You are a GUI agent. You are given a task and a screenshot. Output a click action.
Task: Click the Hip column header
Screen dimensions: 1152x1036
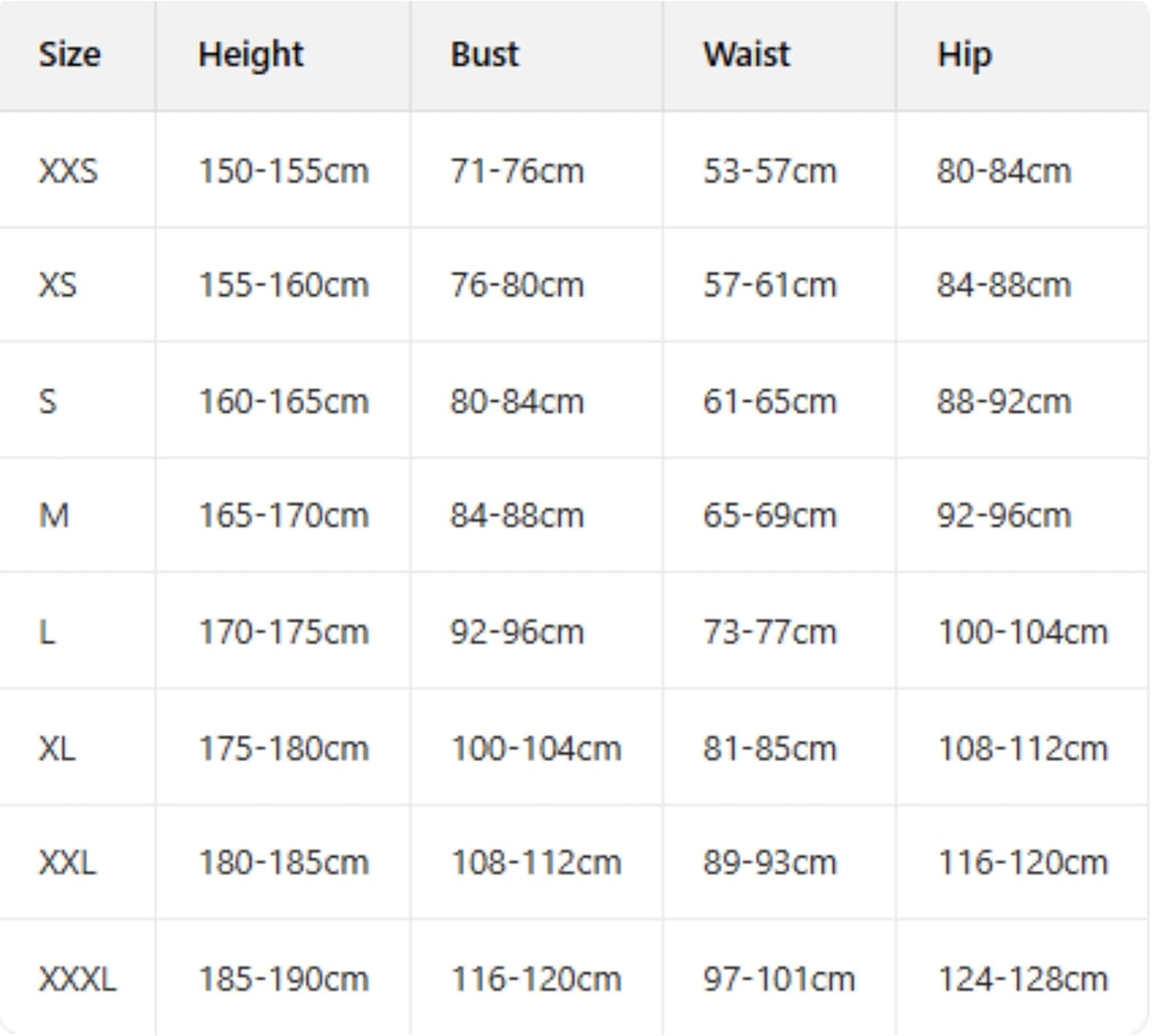964,55
